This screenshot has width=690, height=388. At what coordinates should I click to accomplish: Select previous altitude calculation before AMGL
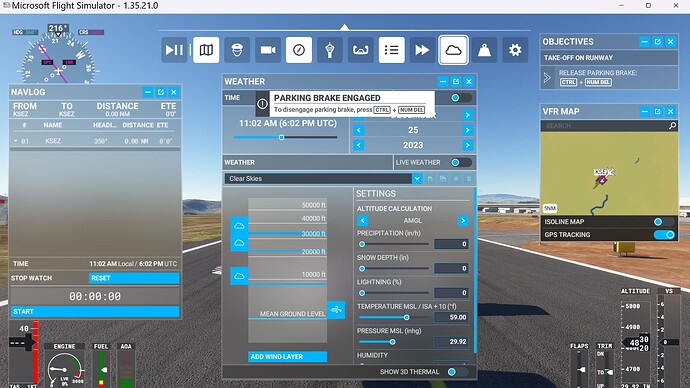point(363,220)
